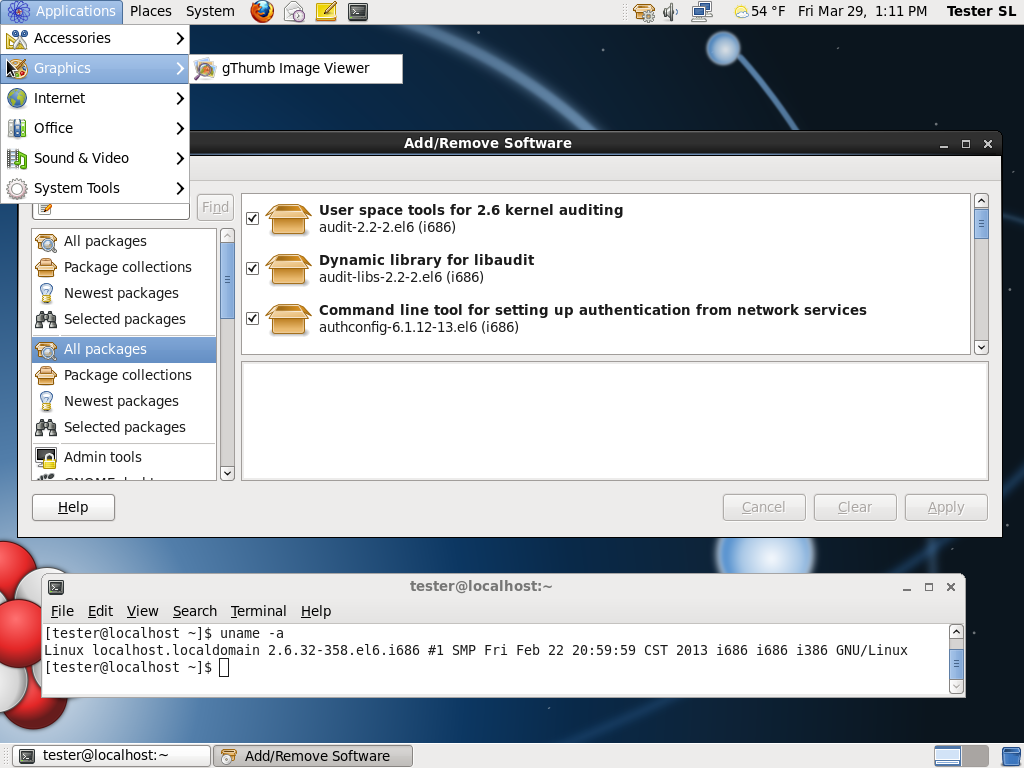1024x768 pixels.
Task: Open the terminal Help menu
Action: coord(316,611)
